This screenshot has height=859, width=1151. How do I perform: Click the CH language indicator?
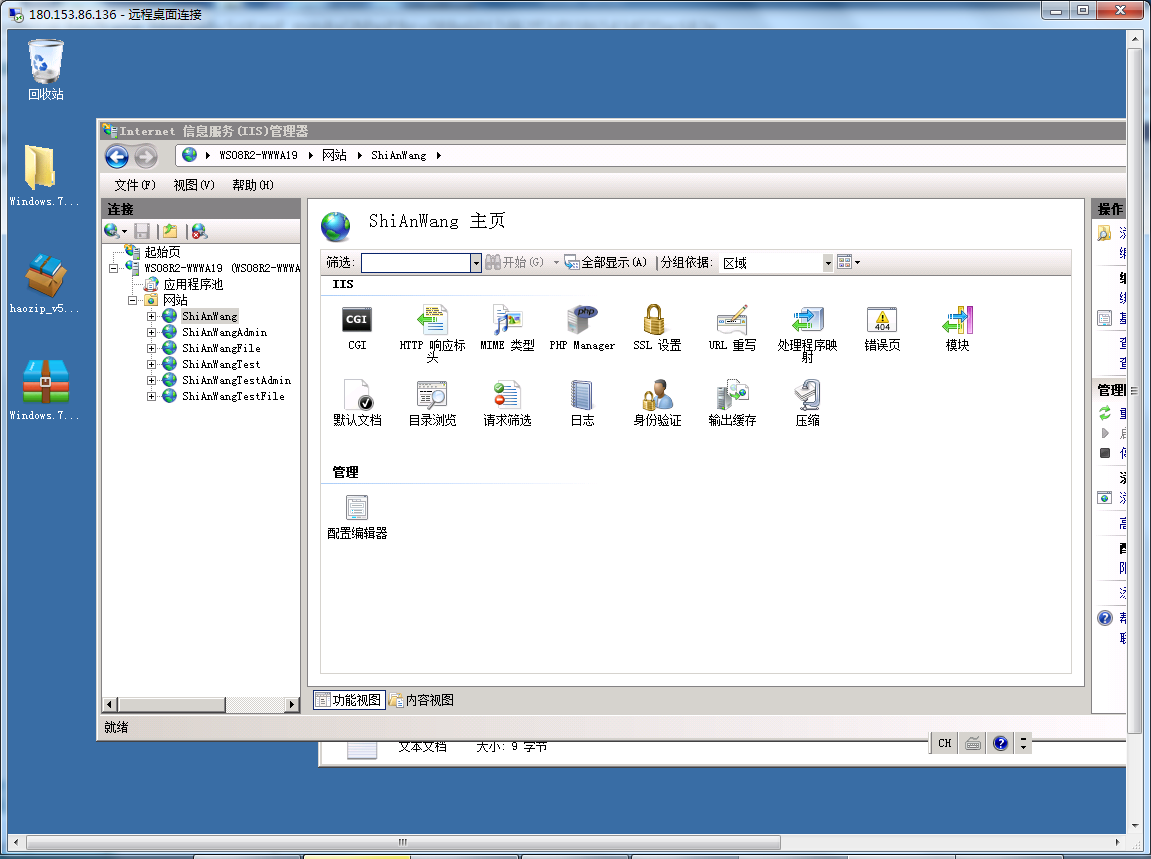[944, 743]
